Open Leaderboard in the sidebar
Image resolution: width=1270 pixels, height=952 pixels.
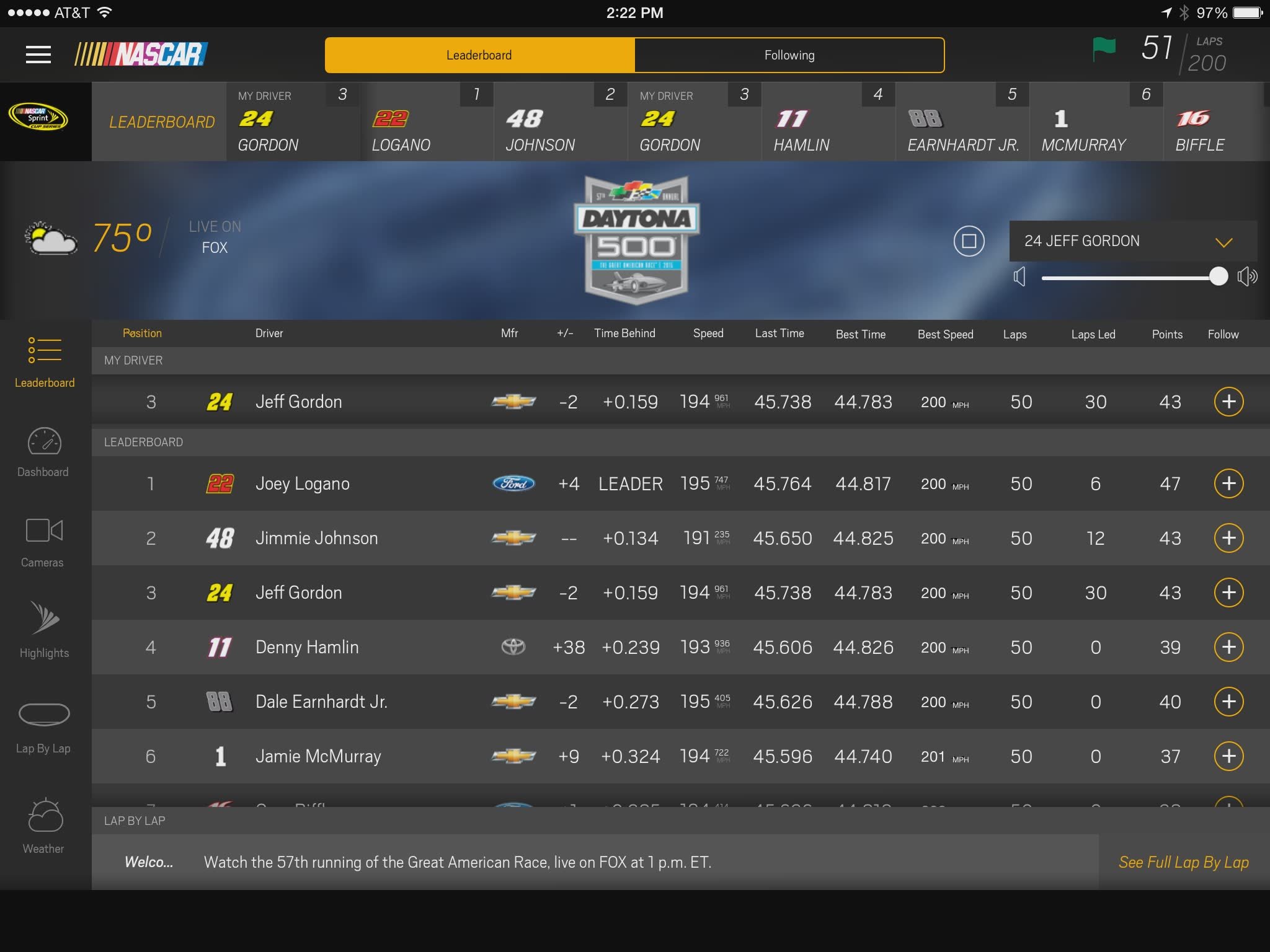click(x=45, y=363)
